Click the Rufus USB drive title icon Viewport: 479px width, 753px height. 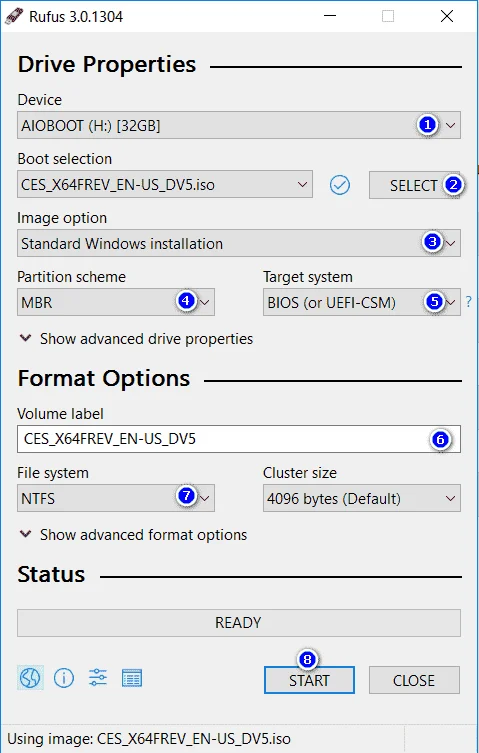tap(14, 16)
